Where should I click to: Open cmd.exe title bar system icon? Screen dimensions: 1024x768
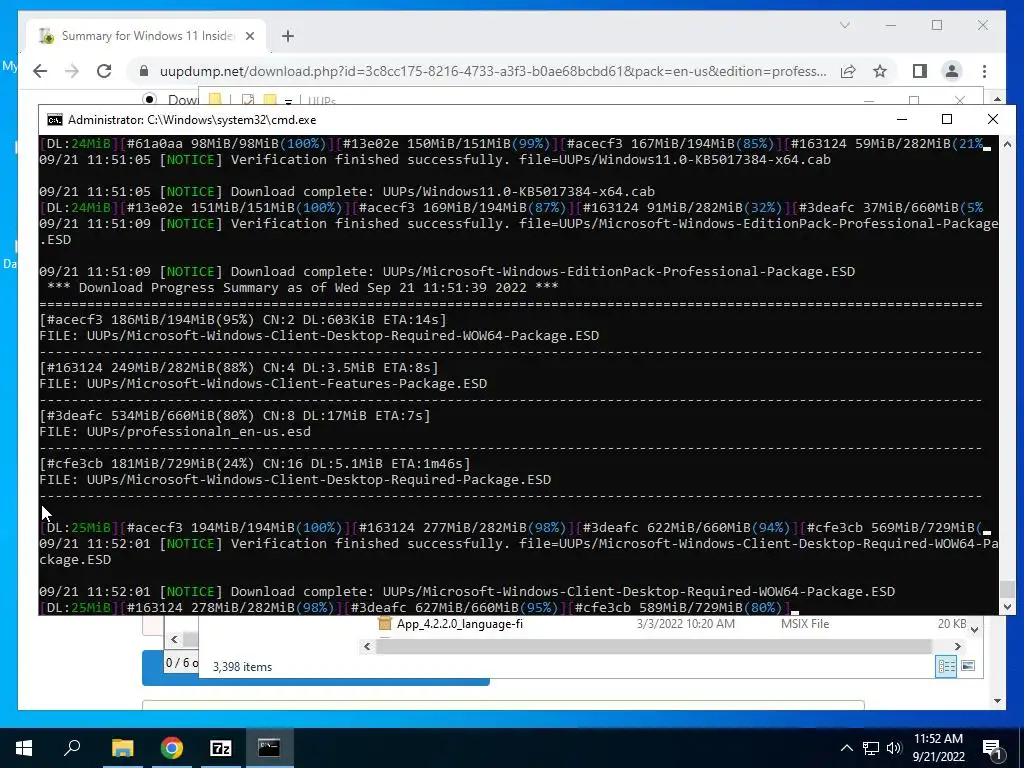point(55,120)
